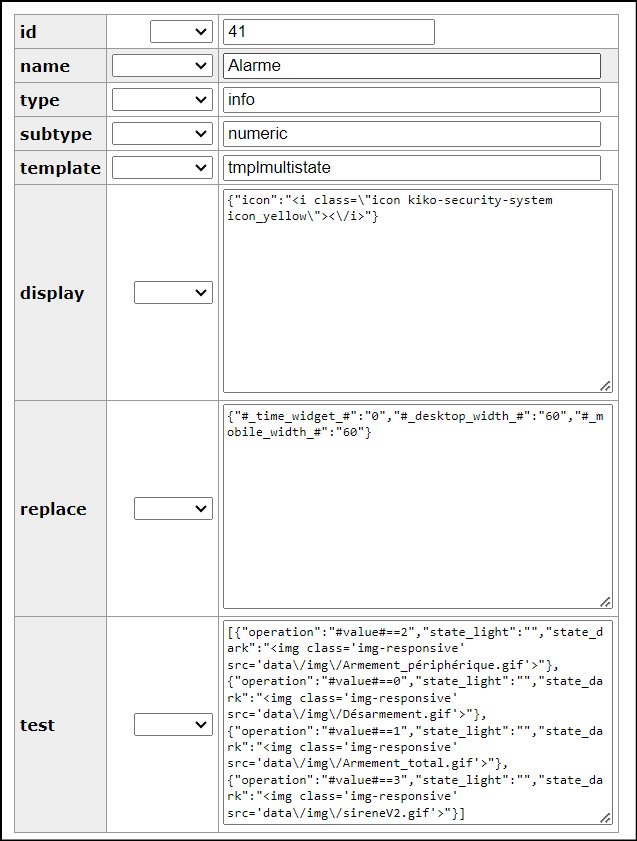Open the dropdown in the id row
This screenshot has width=637, height=841.
pos(181,32)
